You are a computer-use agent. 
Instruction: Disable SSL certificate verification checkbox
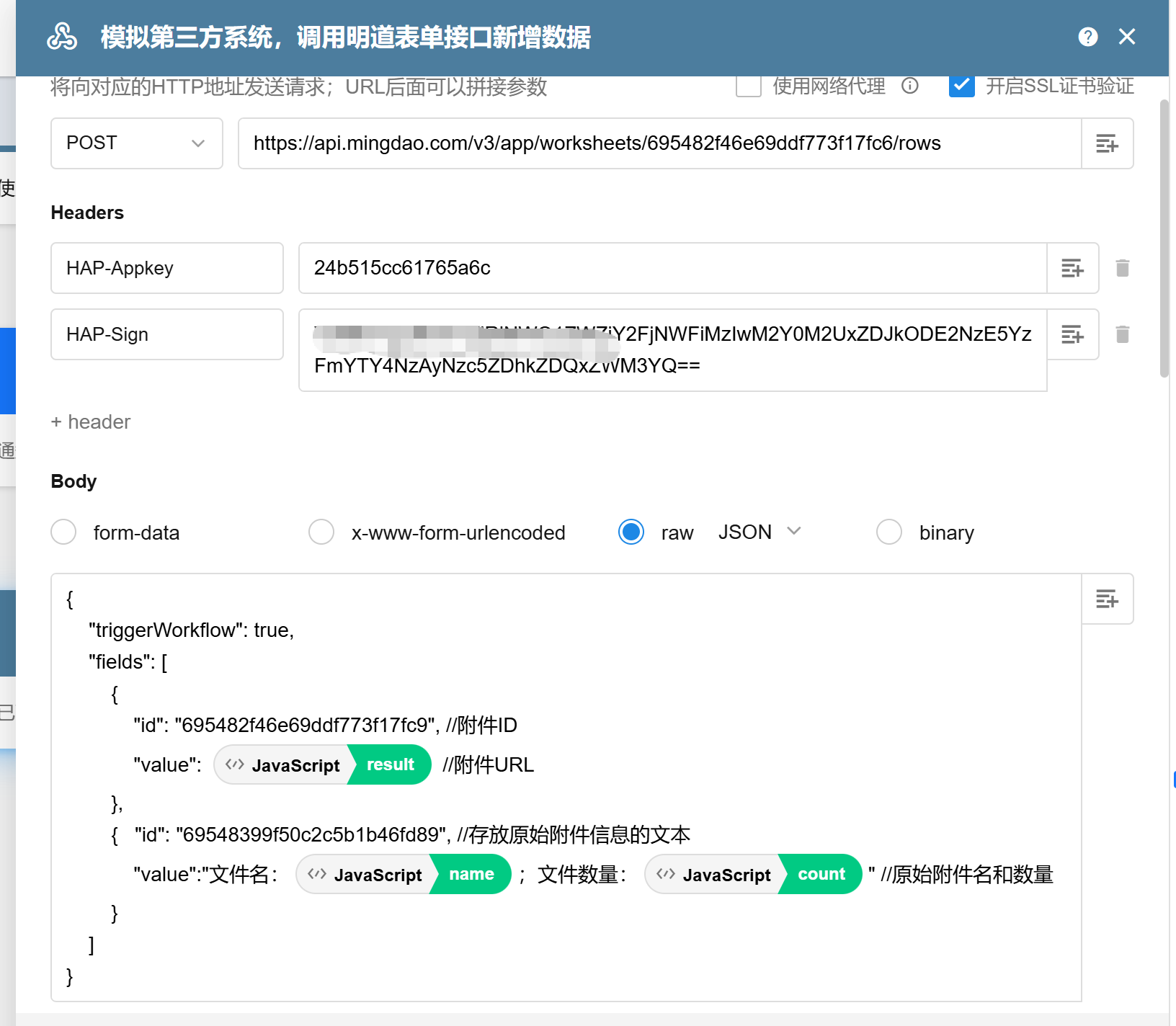(962, 86)
